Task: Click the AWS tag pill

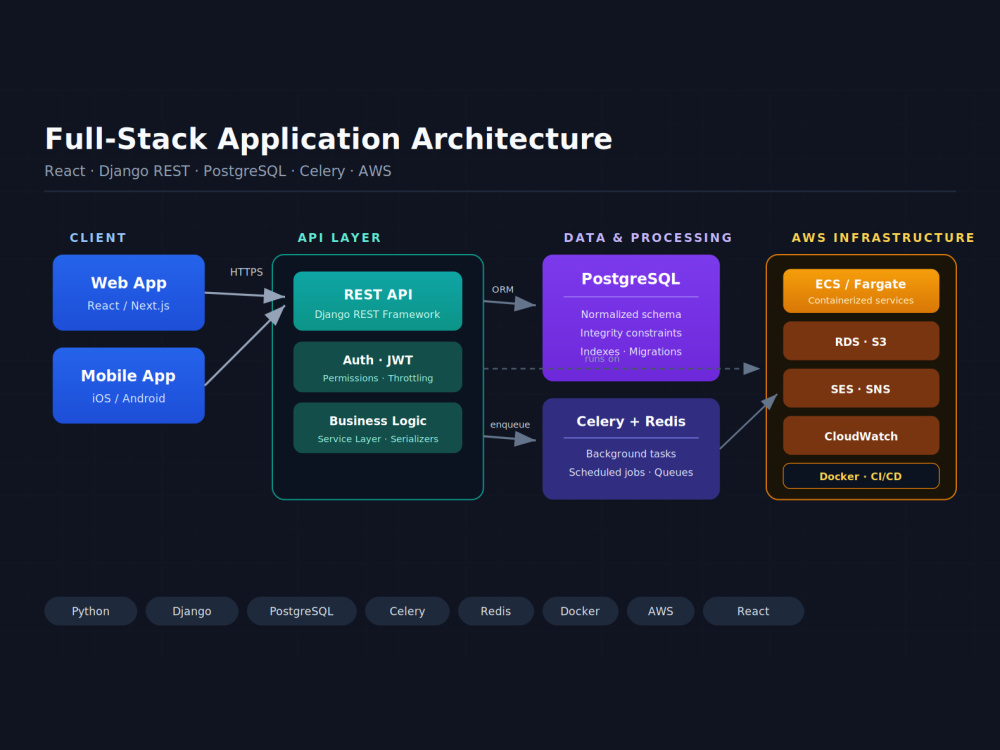Action: tap(661, 611)
